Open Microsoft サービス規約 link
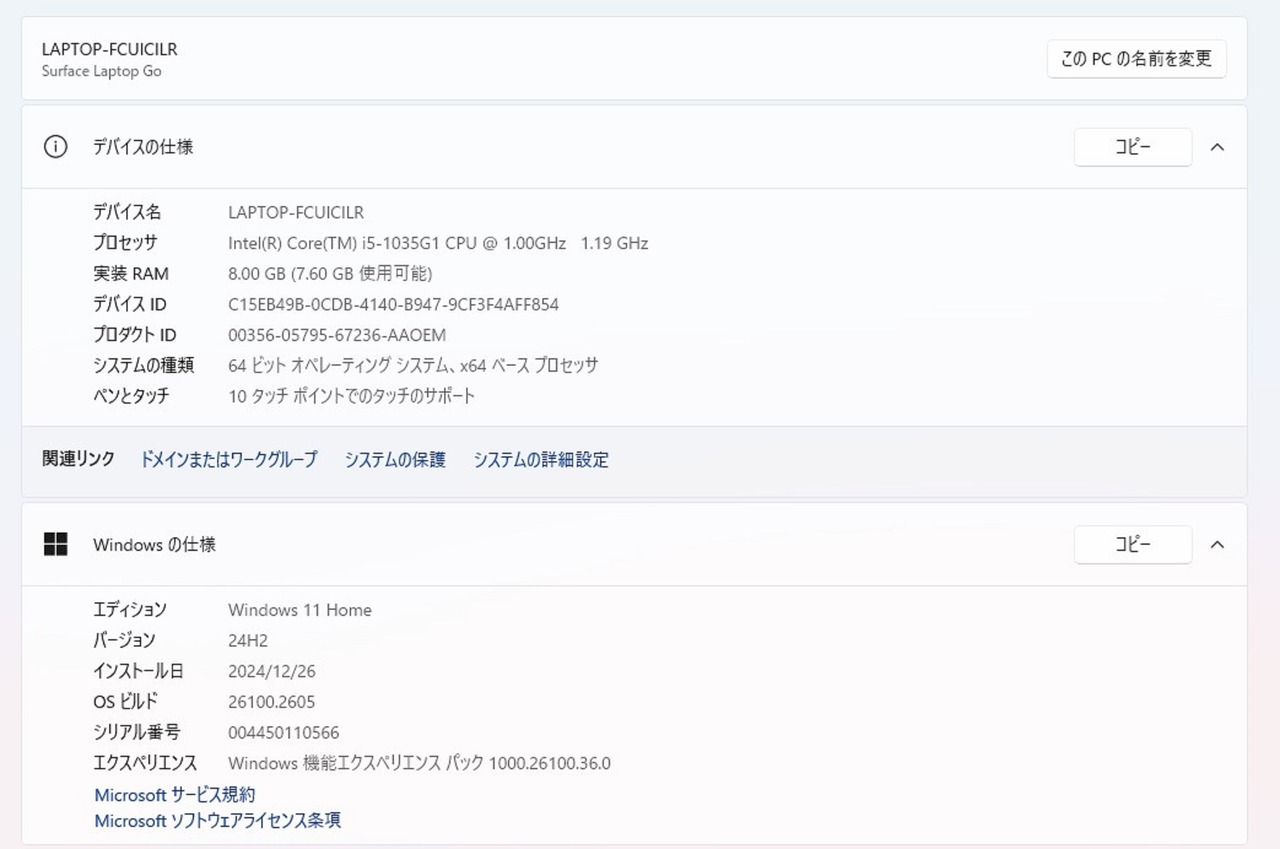 175,795
